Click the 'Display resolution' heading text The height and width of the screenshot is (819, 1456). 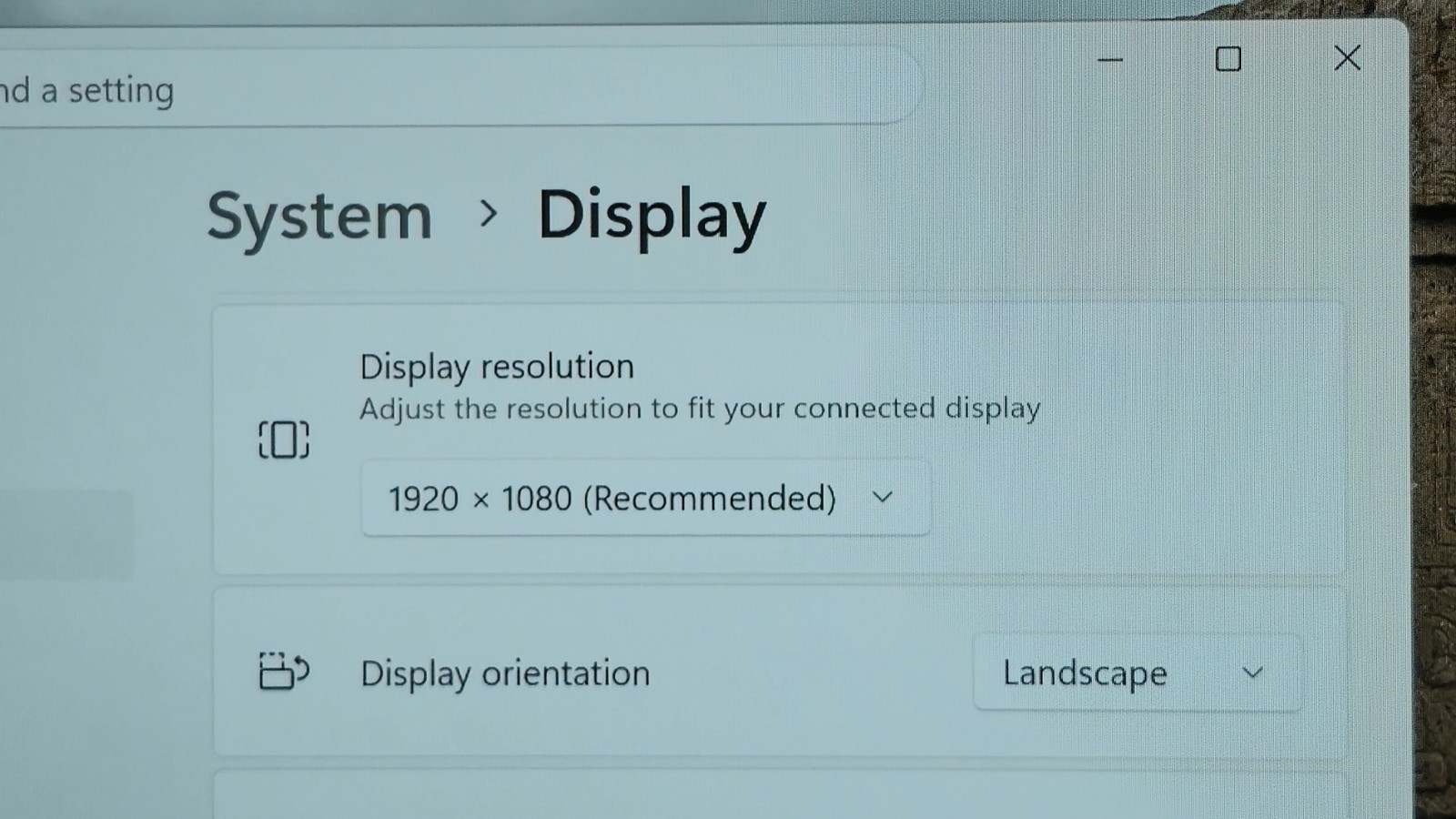[497, 367]
